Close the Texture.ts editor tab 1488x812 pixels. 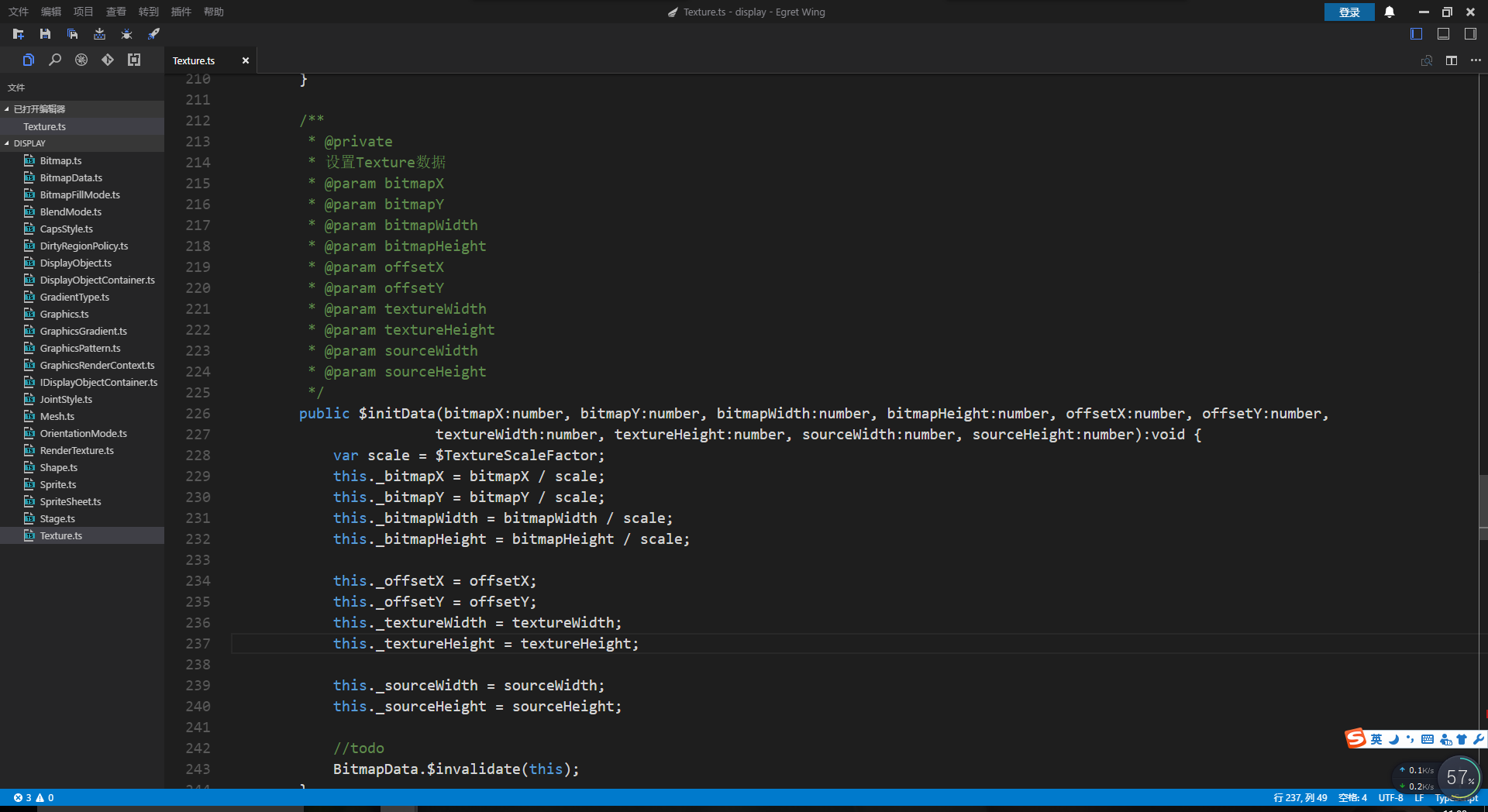coord(246,60)
